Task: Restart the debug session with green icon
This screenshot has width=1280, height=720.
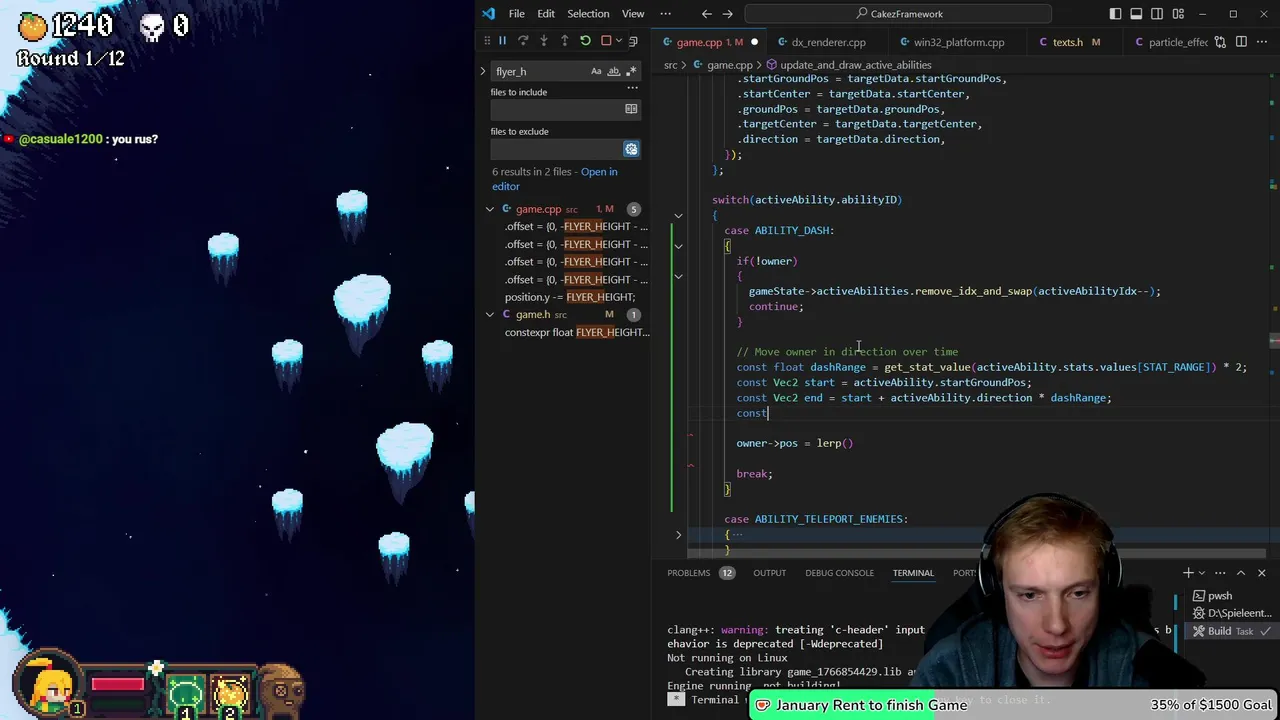Action: (x=585, y=41)
